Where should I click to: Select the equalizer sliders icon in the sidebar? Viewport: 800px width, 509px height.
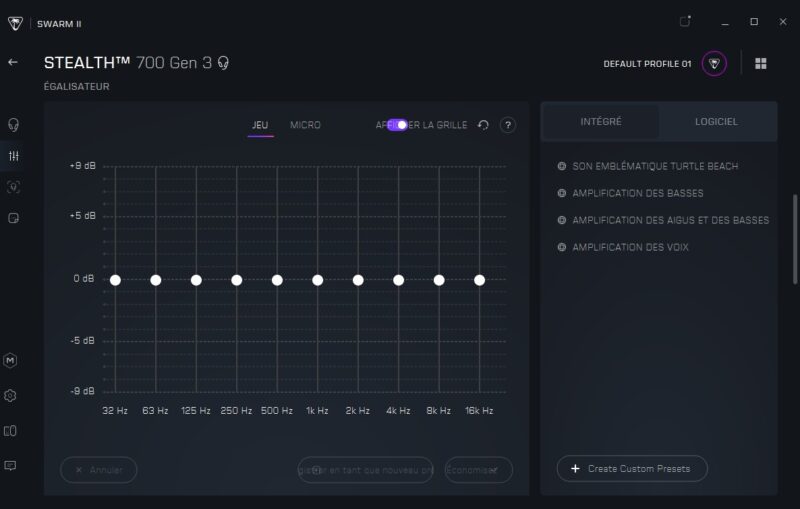[x=13, y=156]
